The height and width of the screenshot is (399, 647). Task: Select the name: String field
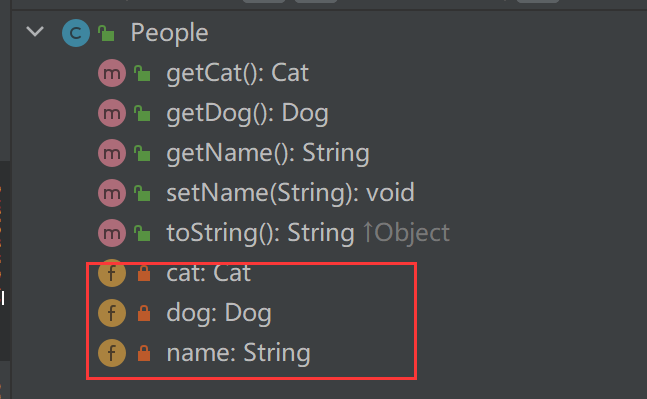point(238,353)
